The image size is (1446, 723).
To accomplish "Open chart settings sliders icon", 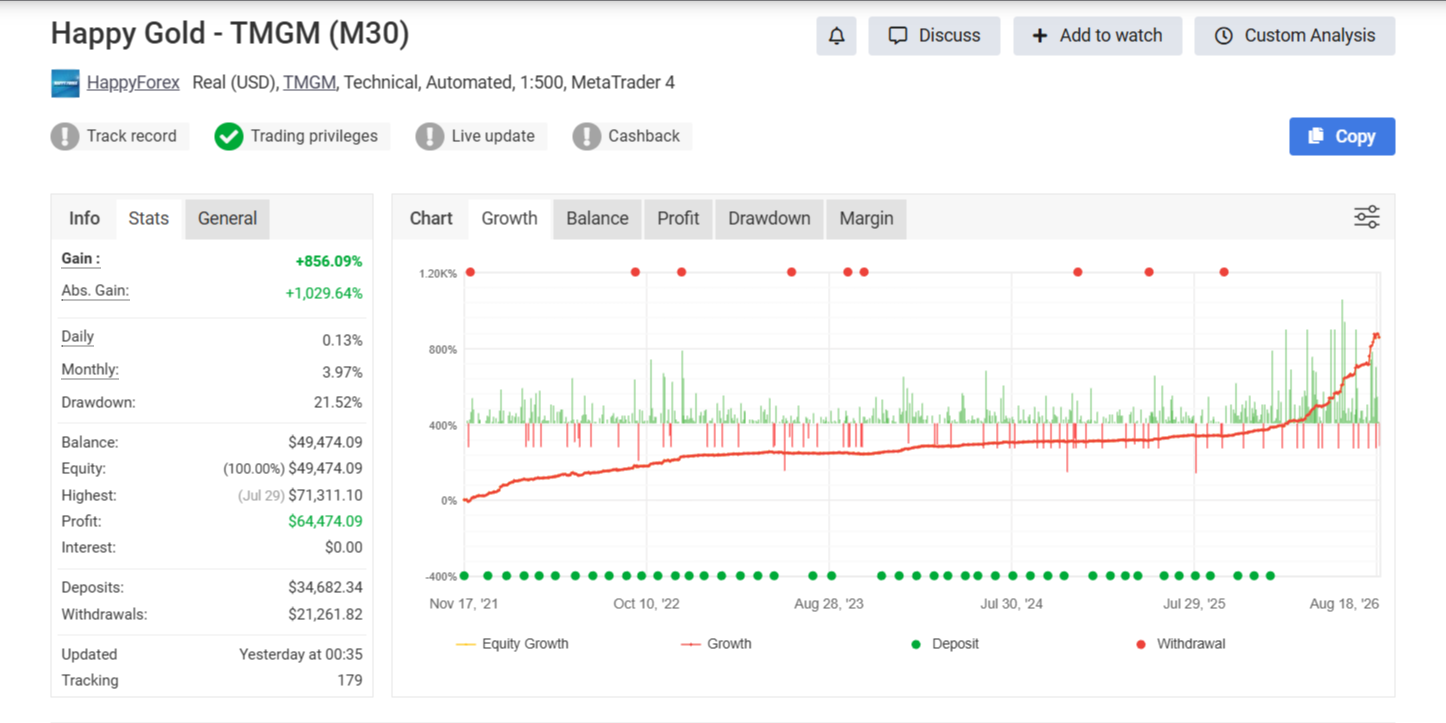I will (x=1366, y=217).
